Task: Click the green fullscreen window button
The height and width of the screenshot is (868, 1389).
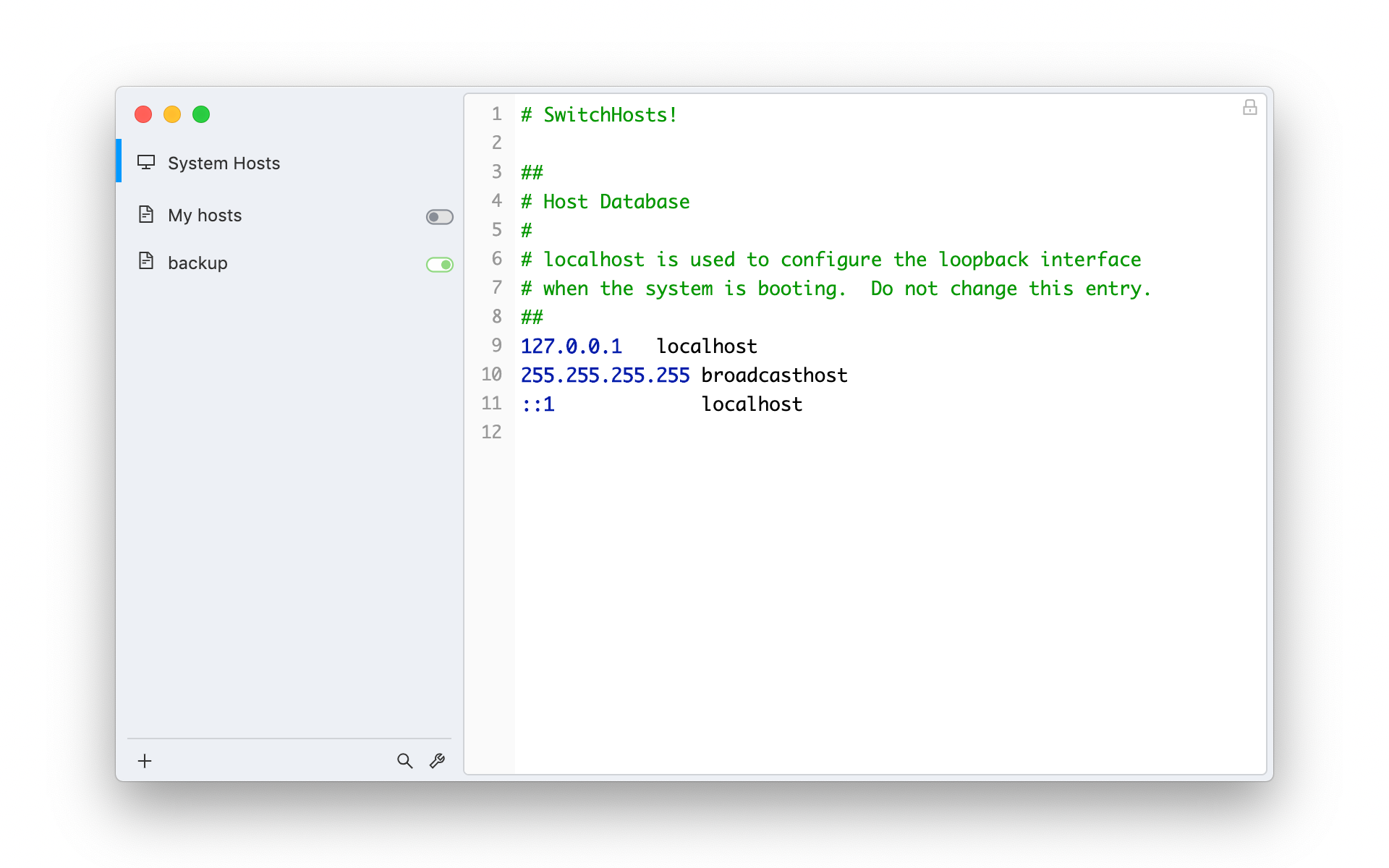Action: tap(201, 114)
